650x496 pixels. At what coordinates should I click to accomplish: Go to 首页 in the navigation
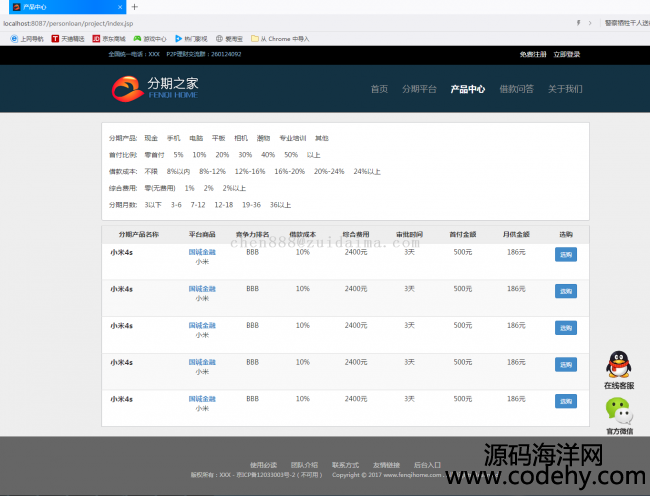tap(379, 89)
